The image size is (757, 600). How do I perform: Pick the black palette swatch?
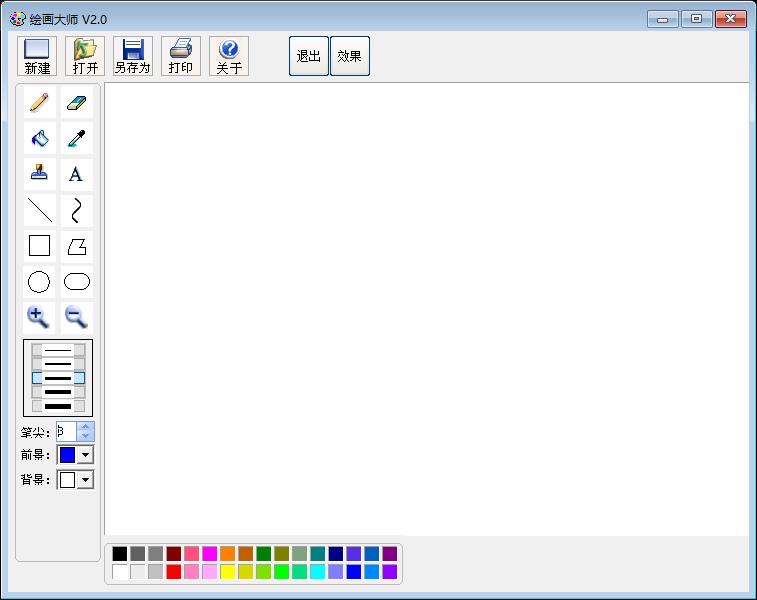[x=120, y=554]
